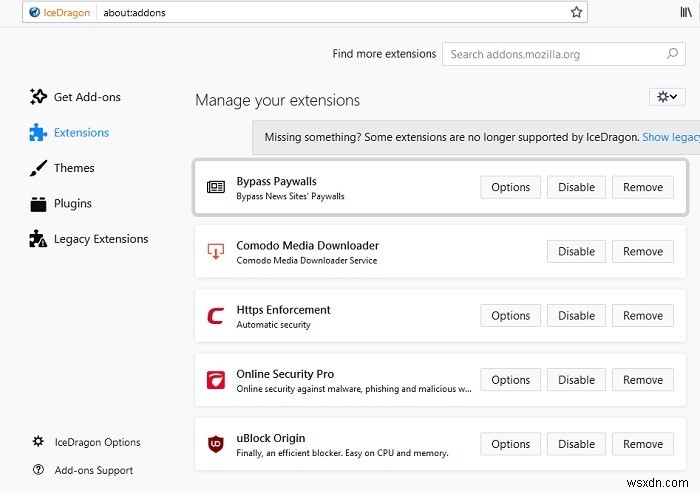
Task: Open the Get Add-ons section
Action: (x=87, y=97)
